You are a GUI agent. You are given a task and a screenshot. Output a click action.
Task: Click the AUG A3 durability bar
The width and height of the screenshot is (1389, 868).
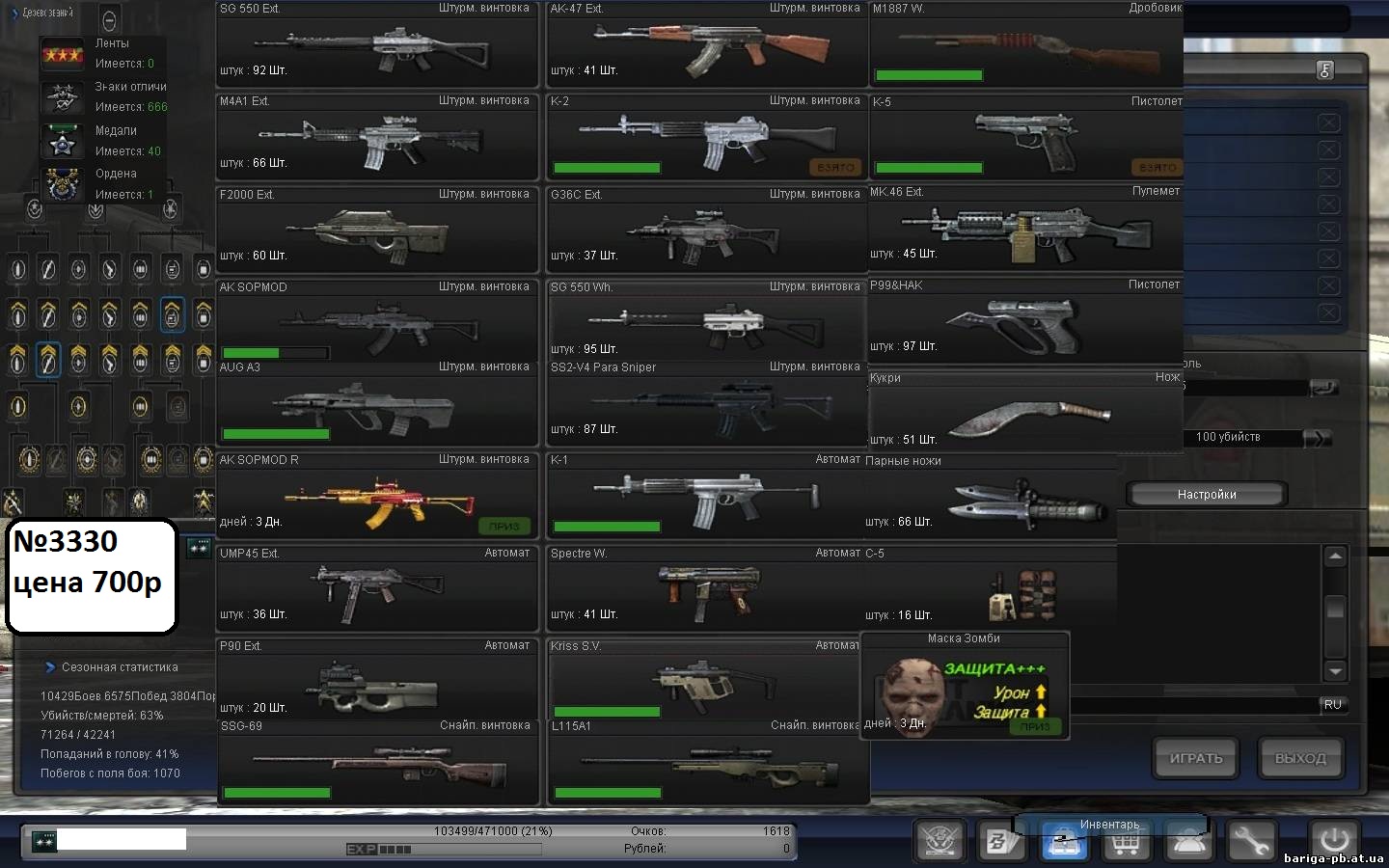276,434
